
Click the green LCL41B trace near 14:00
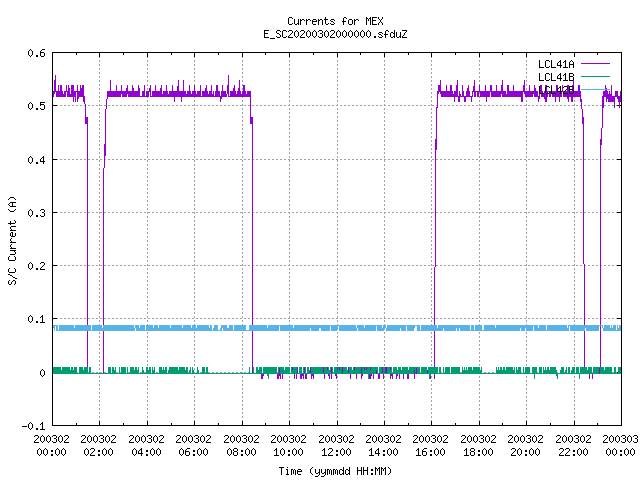pyautogui.click(x=384, y=371)
